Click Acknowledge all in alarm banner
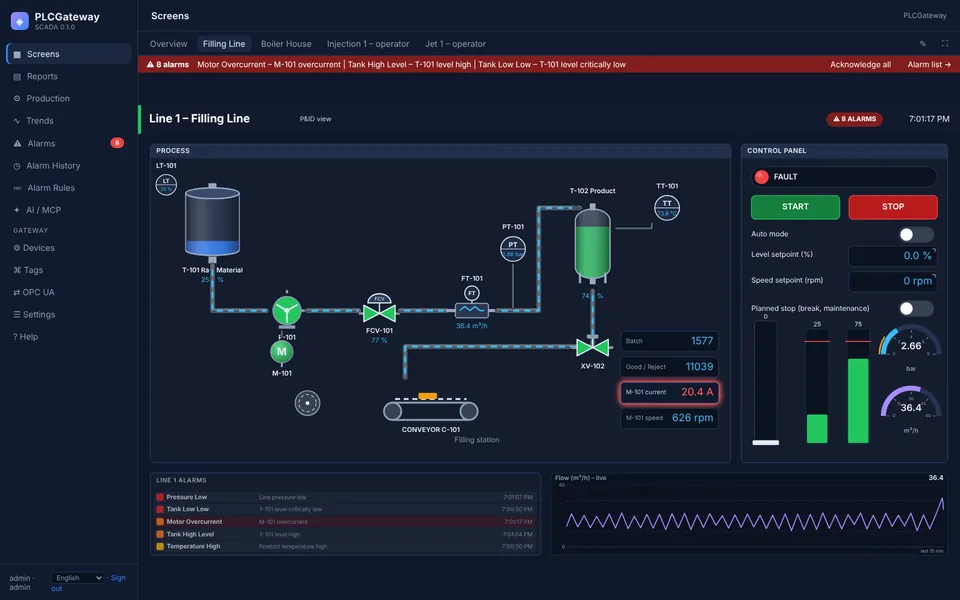Image resolution: width=960 pixels, height=600 pixels. tap(860, 64)
